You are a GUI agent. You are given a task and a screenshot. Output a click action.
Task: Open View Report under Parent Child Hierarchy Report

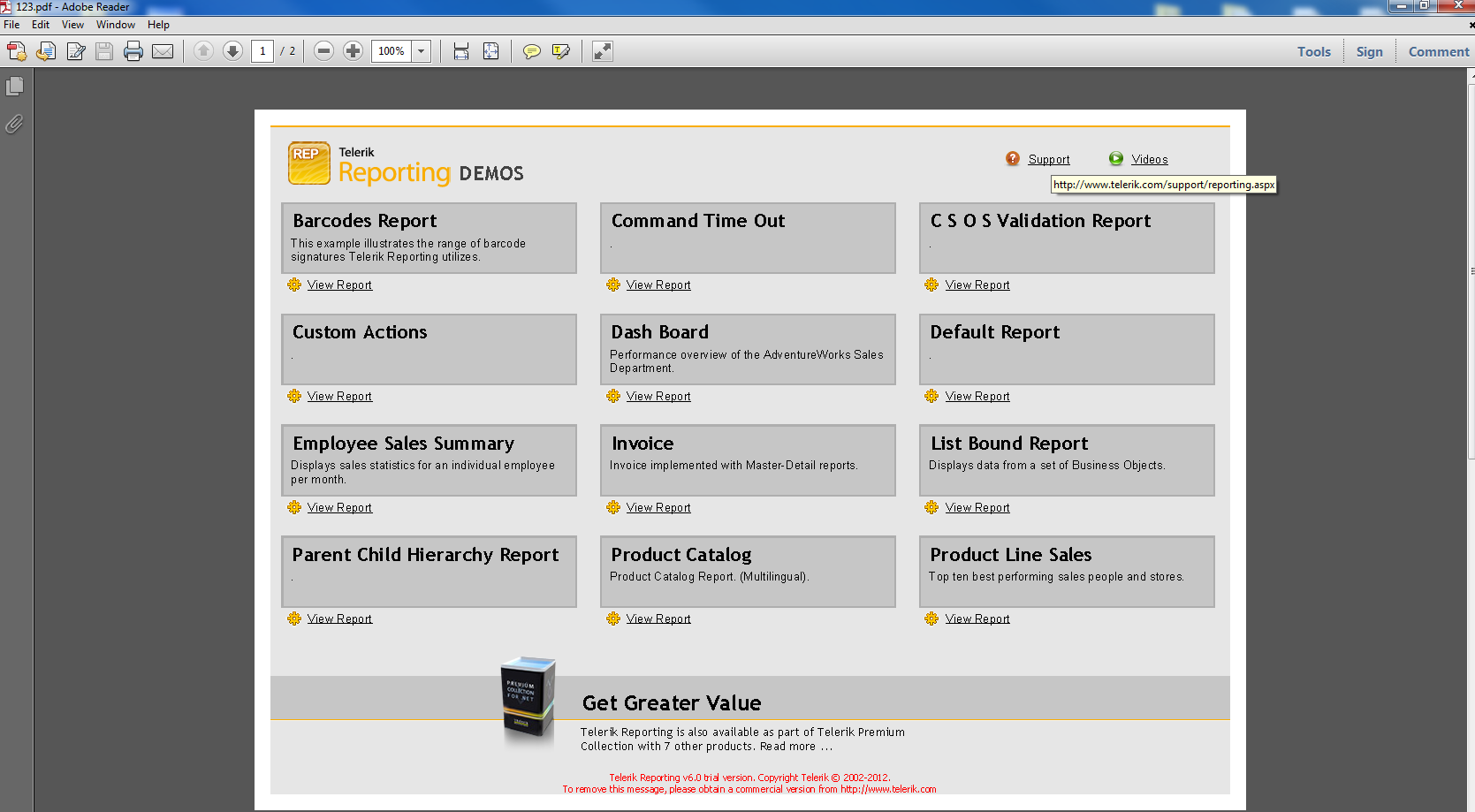click(340, 619)
